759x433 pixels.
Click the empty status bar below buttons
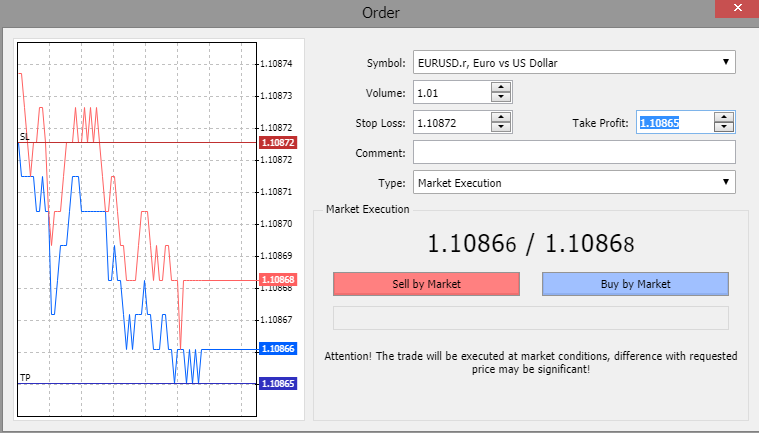point(531,318)
